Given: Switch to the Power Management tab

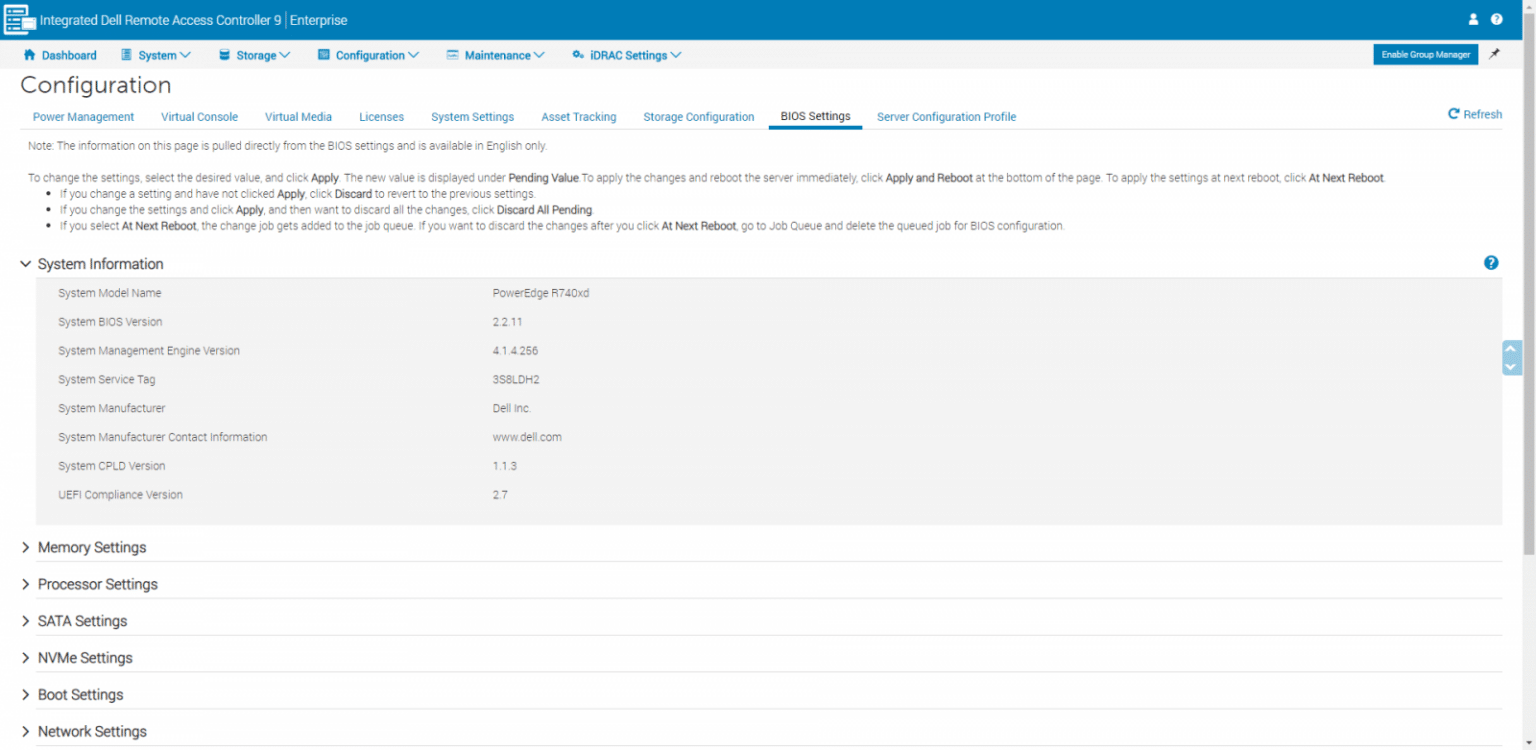Looking at the screenshot, I should (83, 117).
